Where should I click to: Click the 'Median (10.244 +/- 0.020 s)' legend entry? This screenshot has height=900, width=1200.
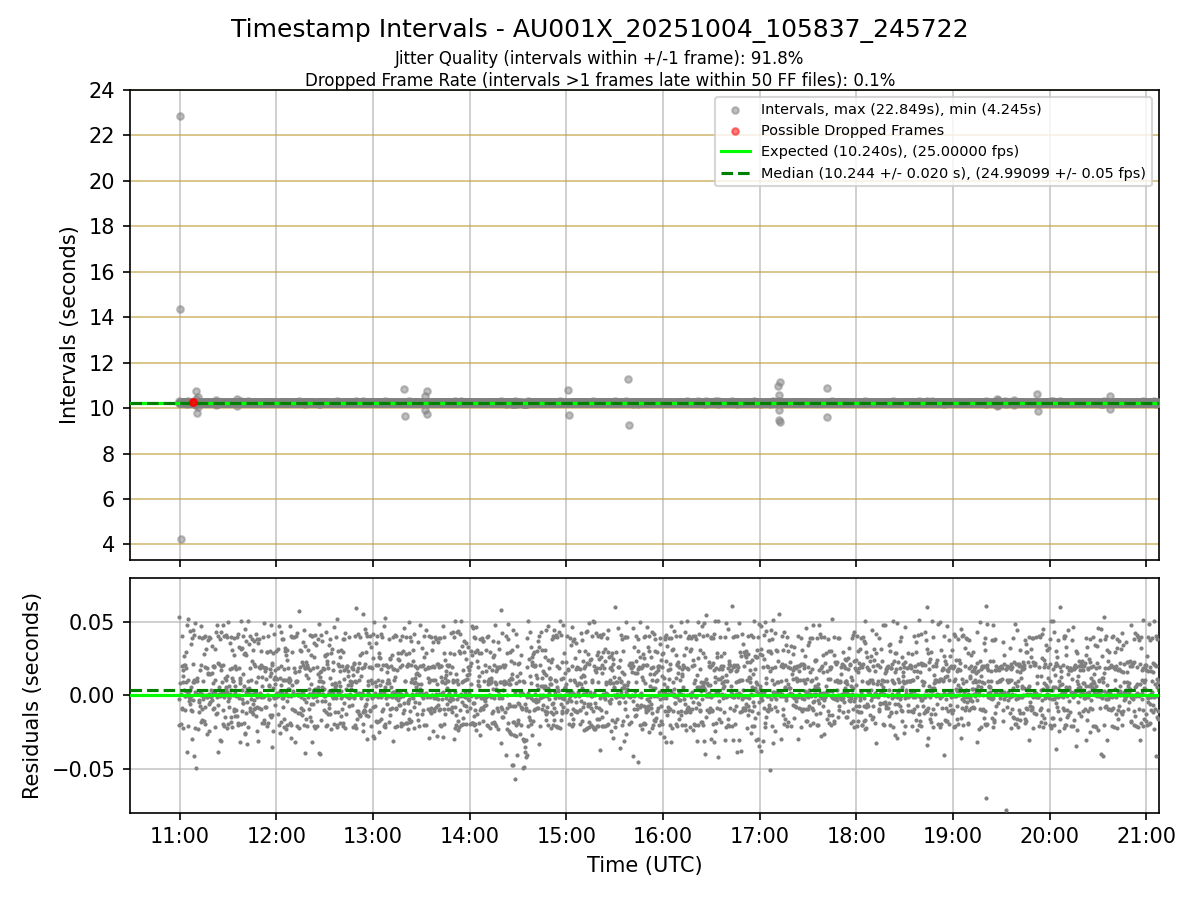coord(953,173)
